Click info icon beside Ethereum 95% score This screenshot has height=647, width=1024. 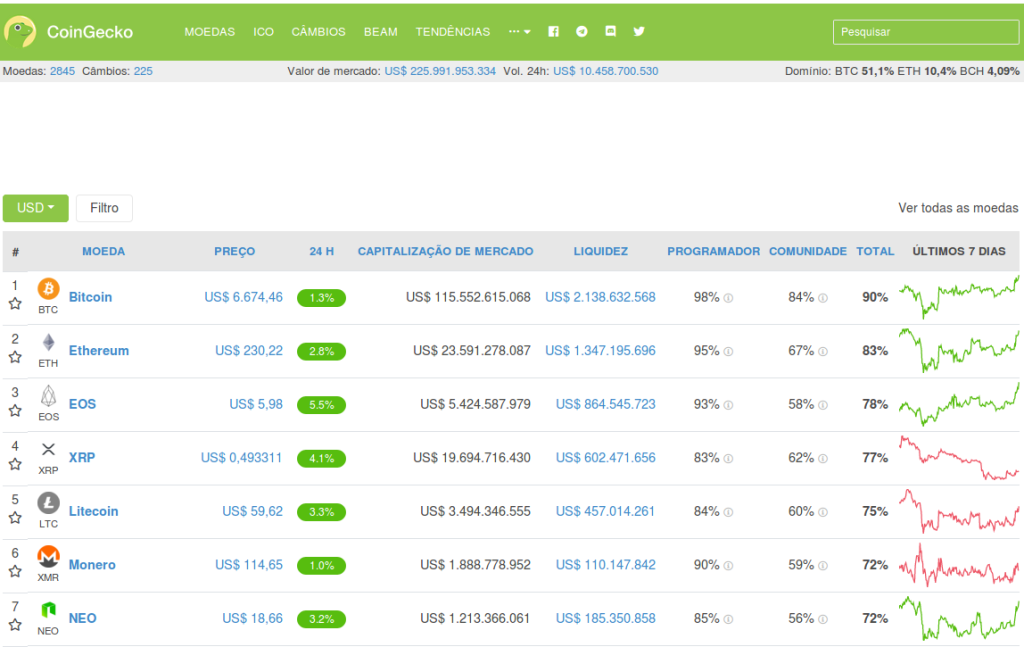[728, 351]
